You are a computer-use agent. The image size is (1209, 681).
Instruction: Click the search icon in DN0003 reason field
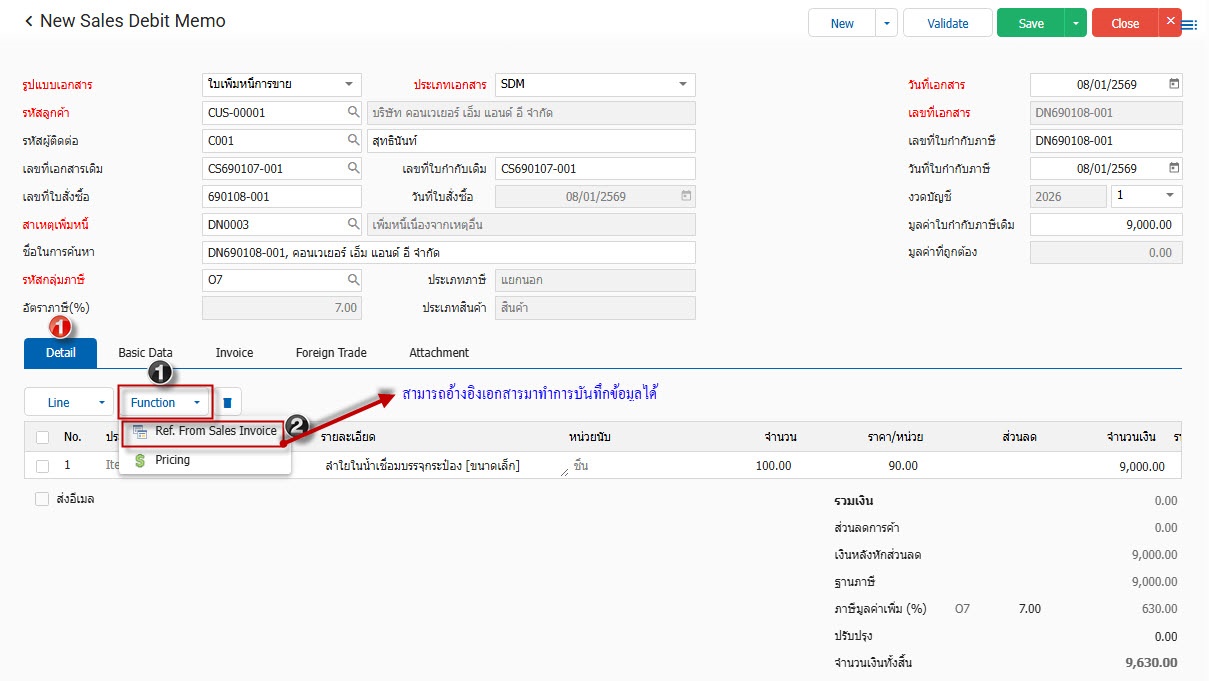353,225
